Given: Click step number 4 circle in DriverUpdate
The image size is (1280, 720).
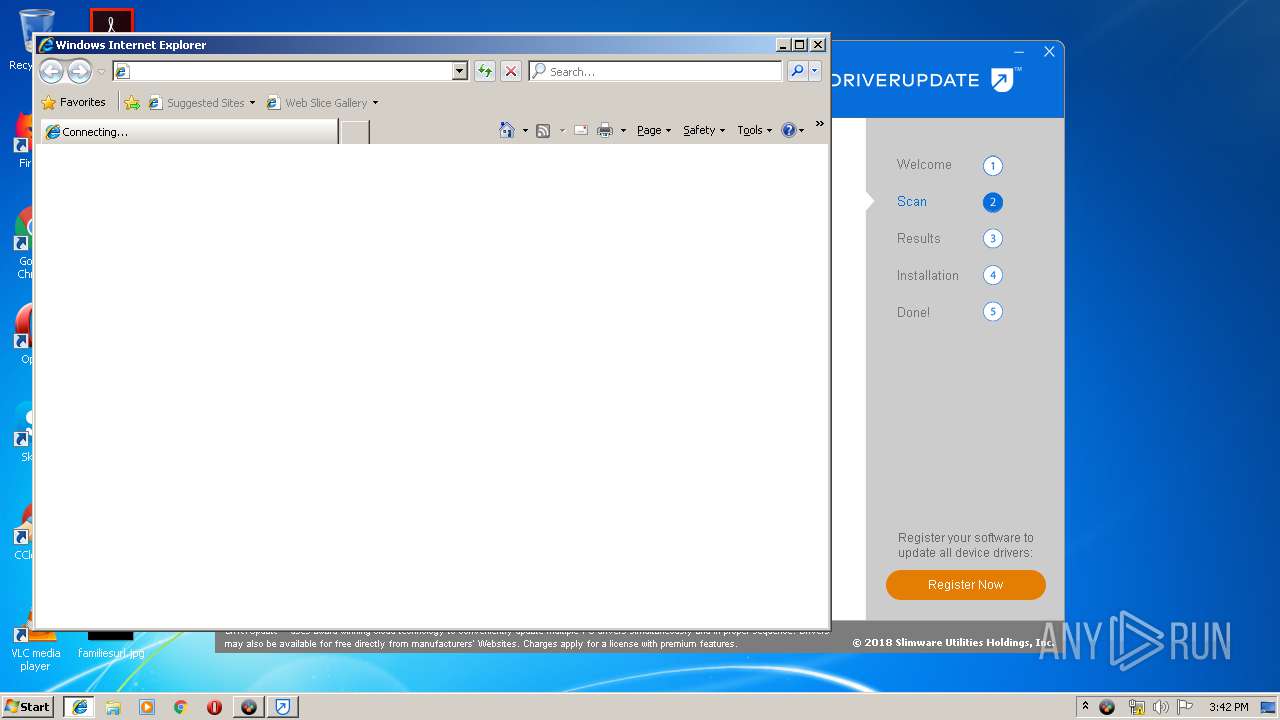Looking at the screenshot, I should [992, 275].
